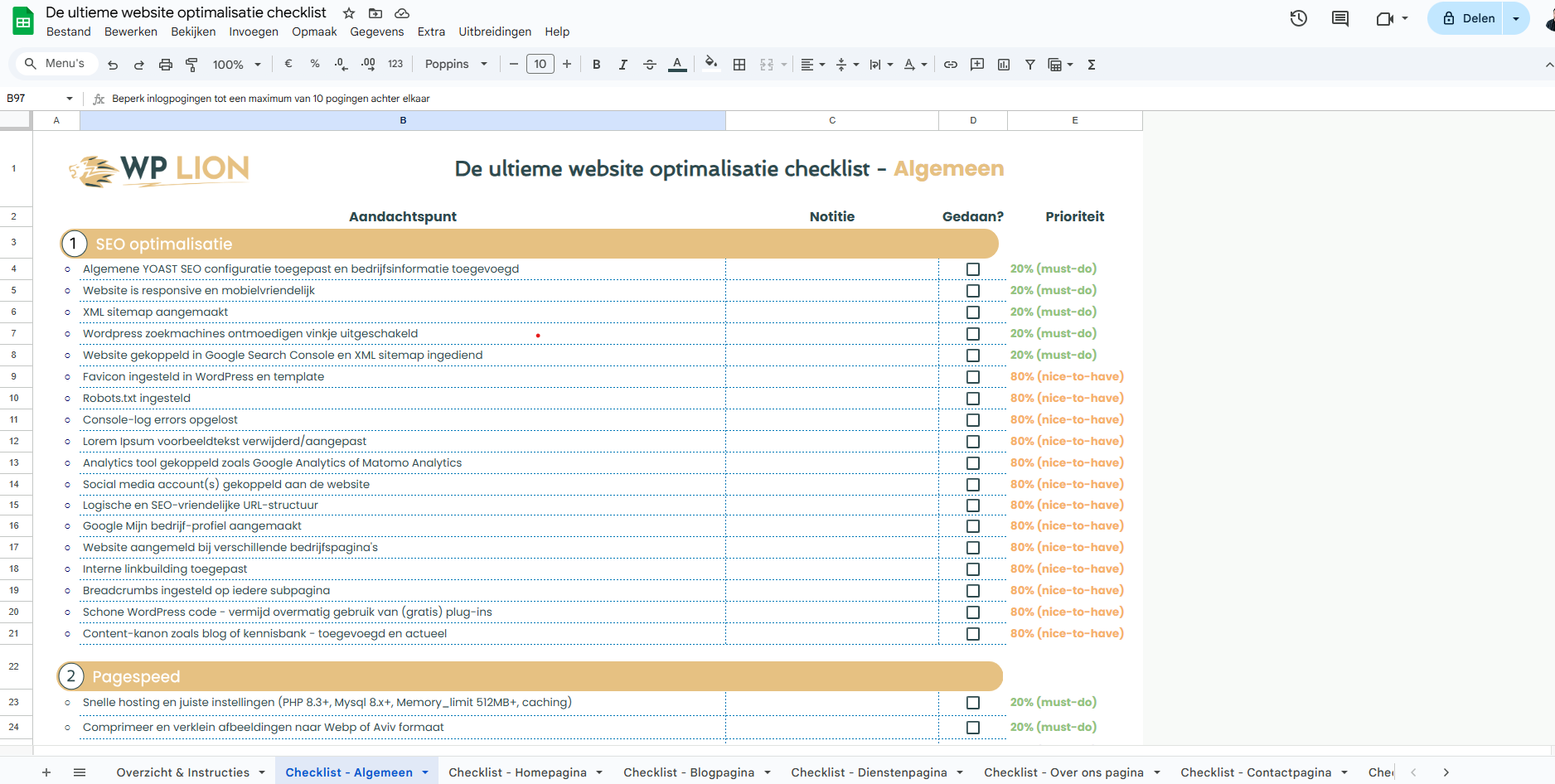Create a filter with funnel icon
Viewport: 1555px width, 784px height.
pyautogui.click(x=1029, y=65)
